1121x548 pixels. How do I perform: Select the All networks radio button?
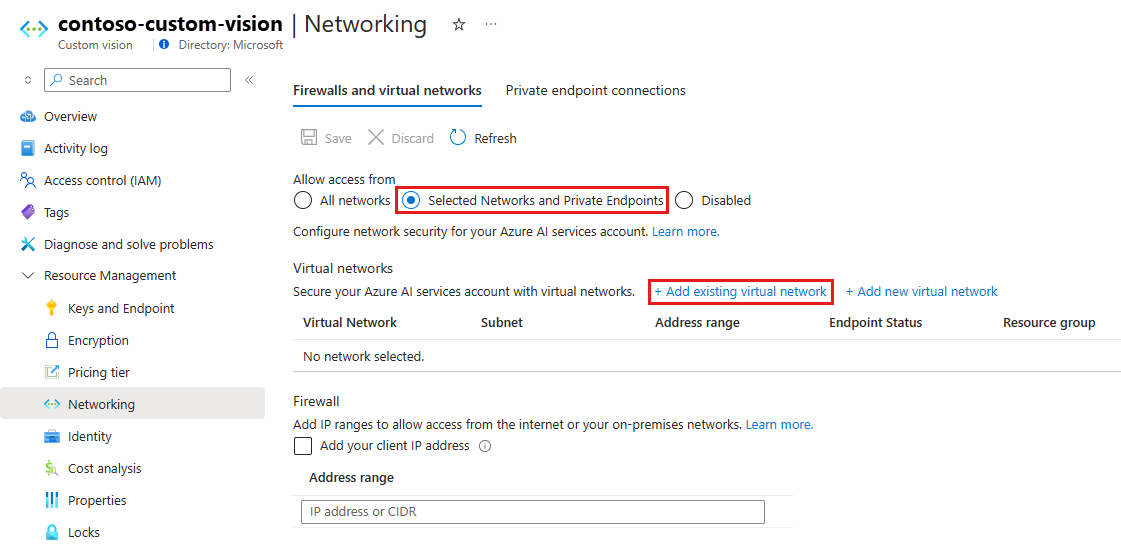303,200
